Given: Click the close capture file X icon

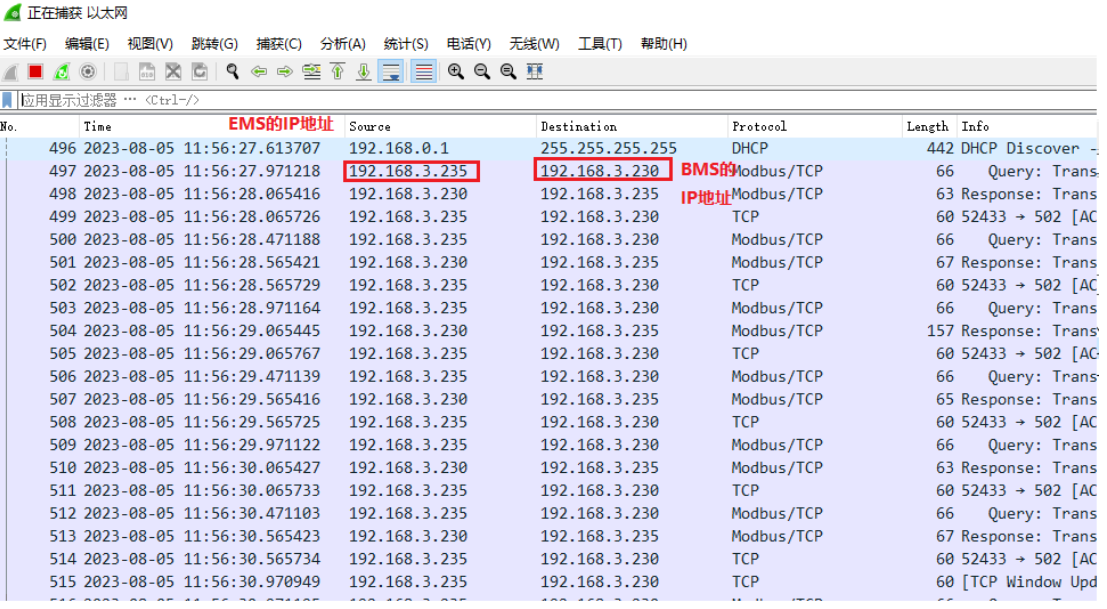Looking at the screenshot, I should (x=173, y=71).
